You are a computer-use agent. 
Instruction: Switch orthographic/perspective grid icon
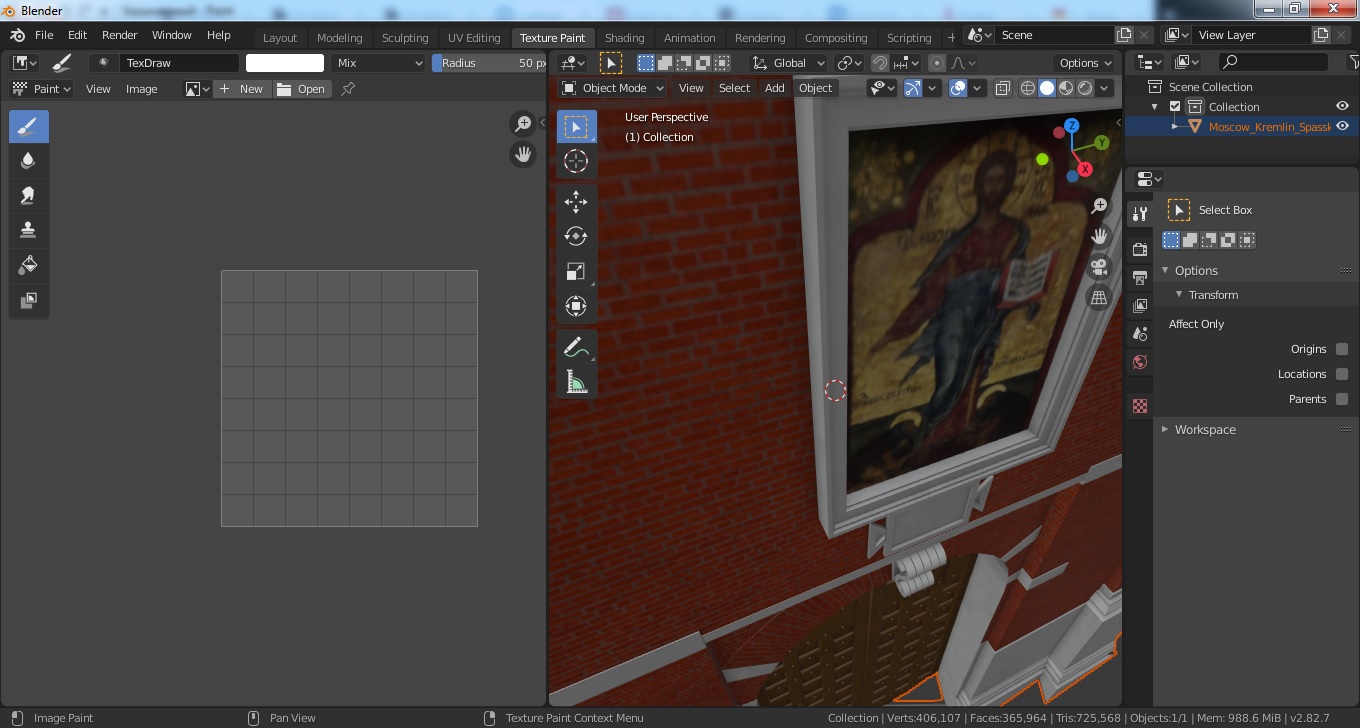[x=1098, y=297]
